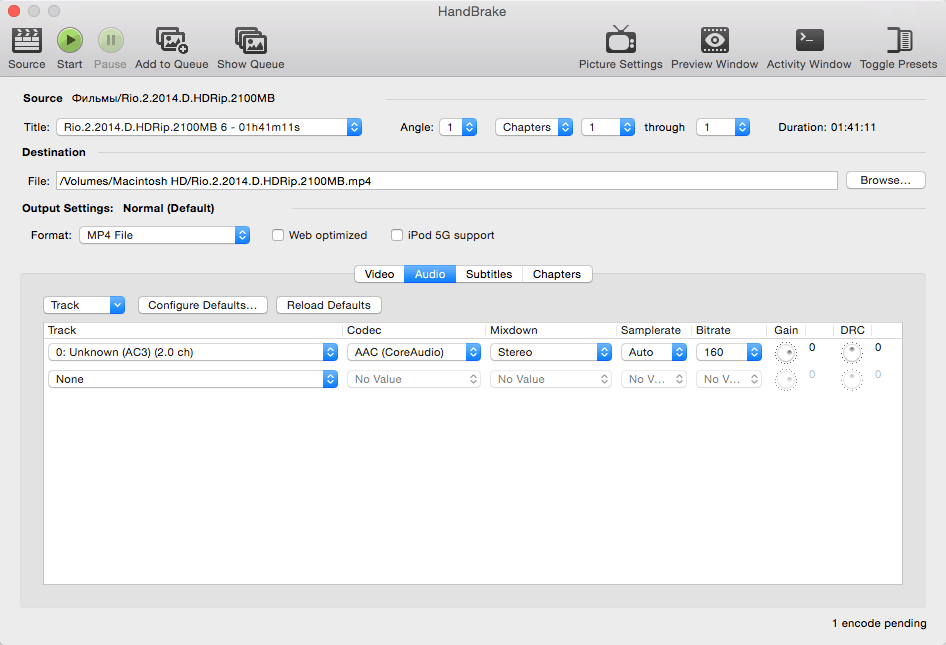This screenshot has height=645, width=946.
Task: Click the 'Duration: 01:41:11' text
Action: point(827,127)
